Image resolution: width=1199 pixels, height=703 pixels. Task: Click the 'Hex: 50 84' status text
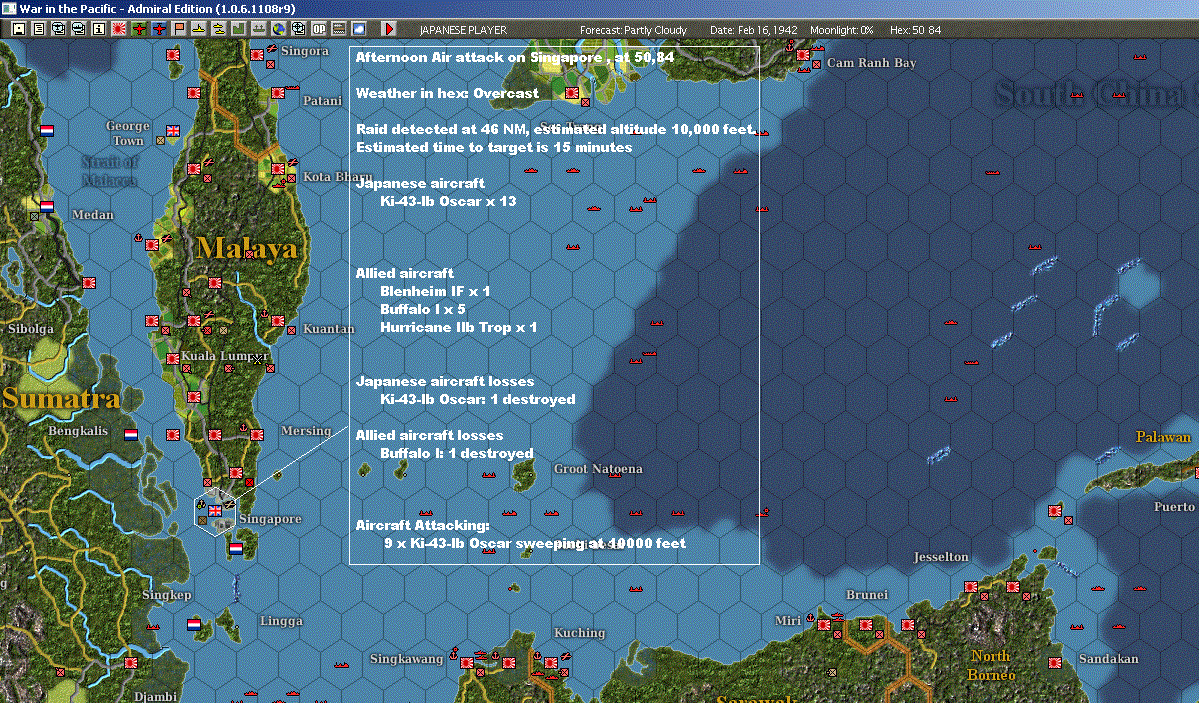tap(915, 30)
